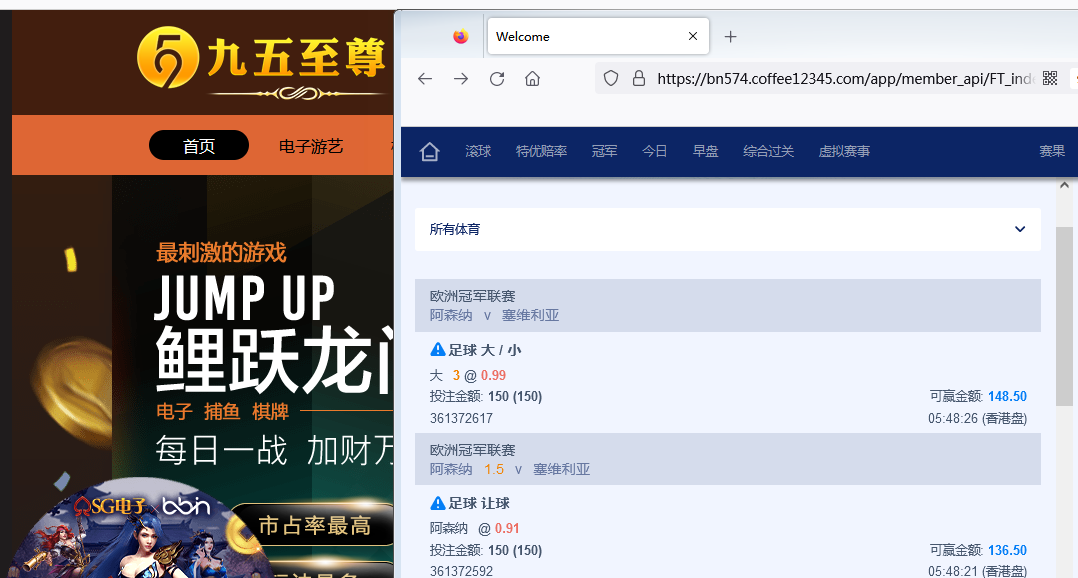Screen dimensions: 1078x578
Task: Click the browser forward arrow
Action: click(x=461, y=79)
